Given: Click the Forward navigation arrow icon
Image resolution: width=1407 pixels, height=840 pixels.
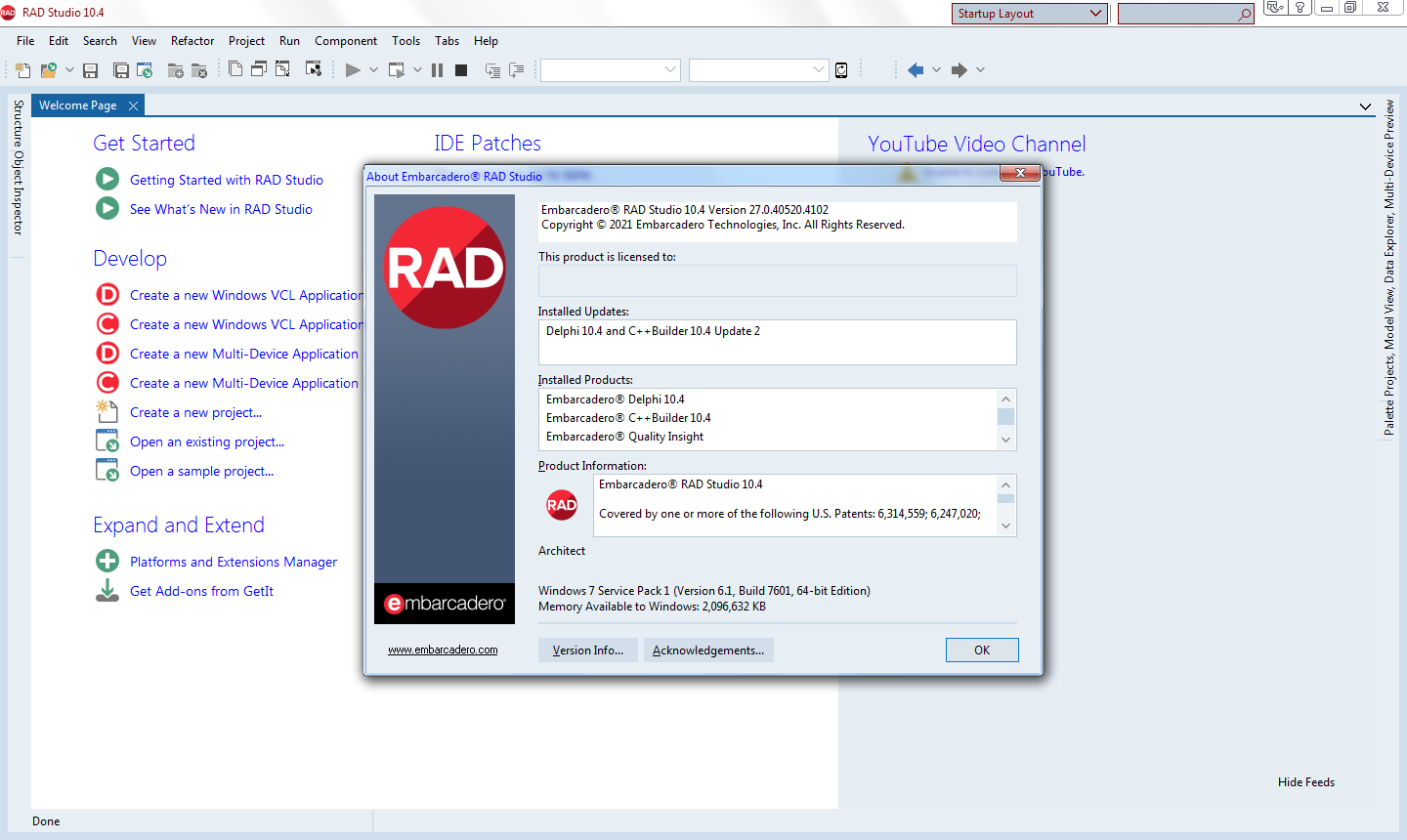Looking at the screenshot, I should click(959, 70).
